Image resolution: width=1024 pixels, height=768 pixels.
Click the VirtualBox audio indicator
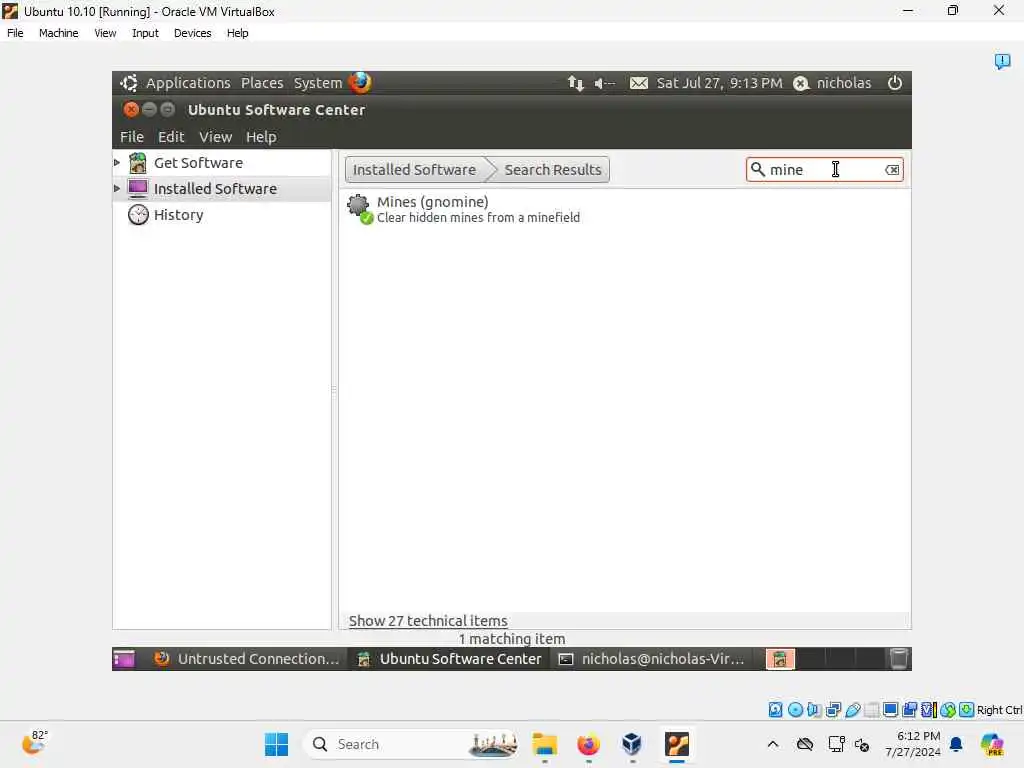tap(814, 710)
